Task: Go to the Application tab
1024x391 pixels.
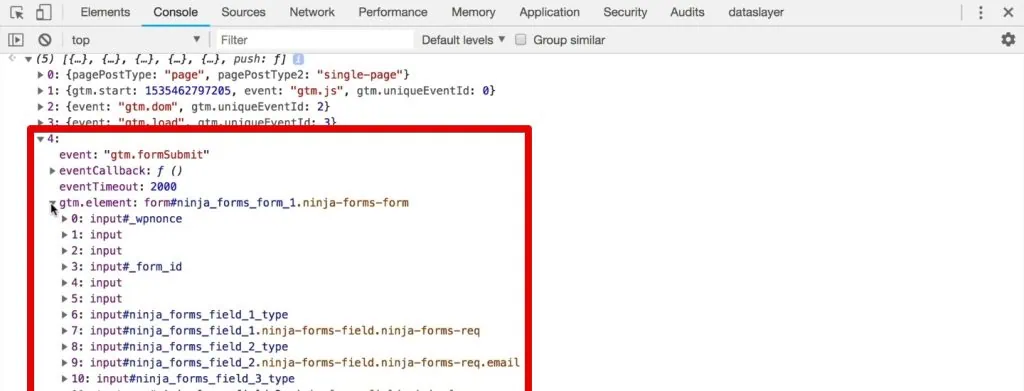Action: [x=549, y=12]
